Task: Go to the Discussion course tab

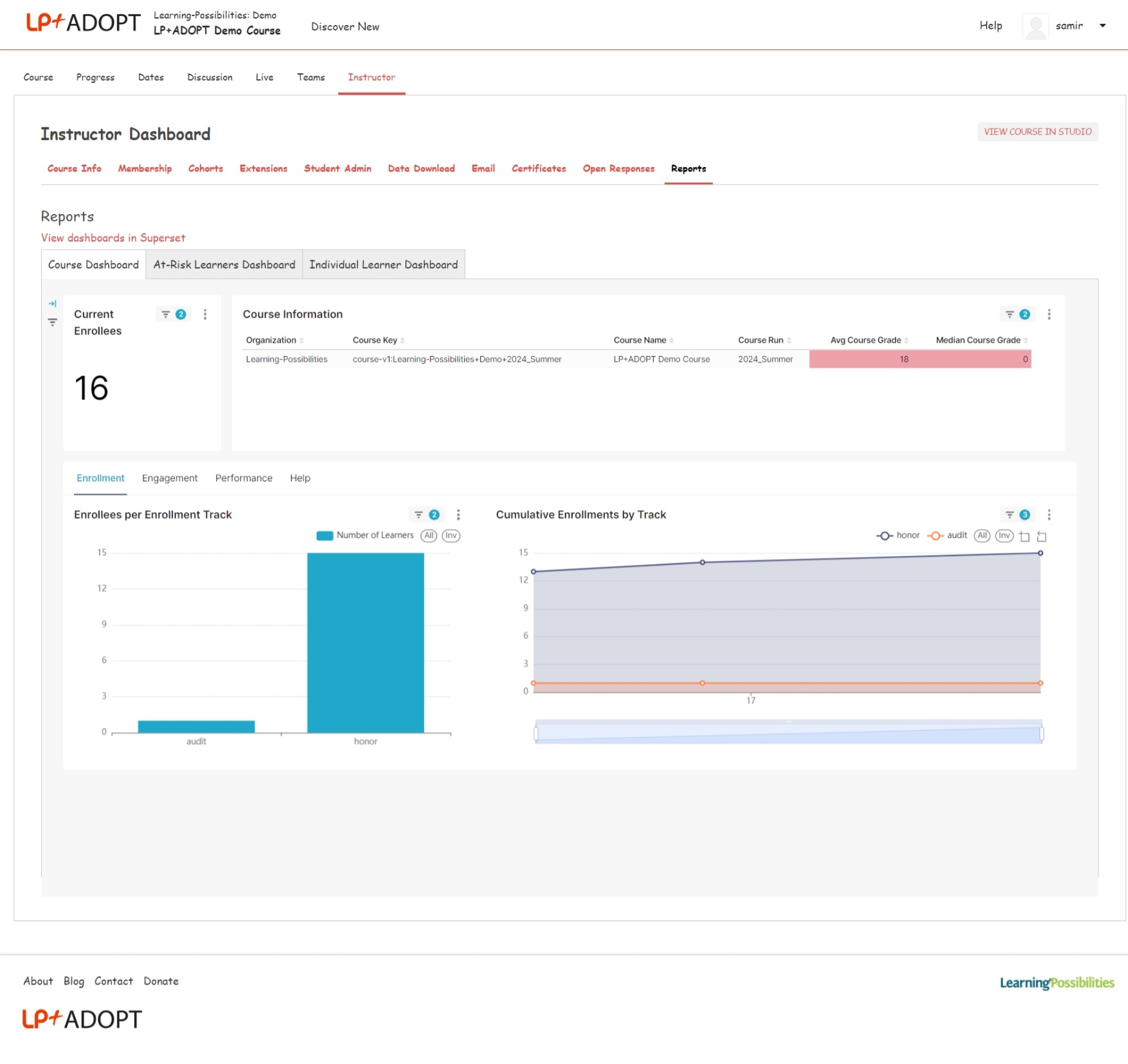Action: pyautogui.click(x=210, y=77)
